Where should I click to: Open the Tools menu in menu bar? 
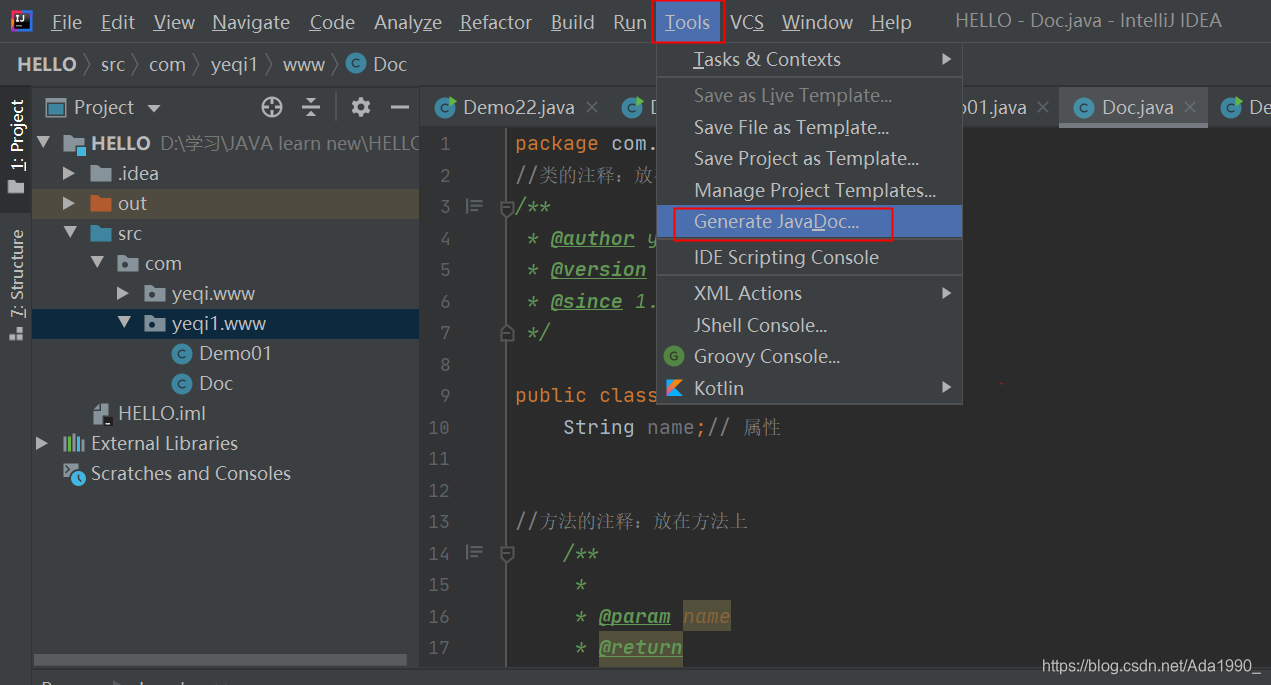point(688,22)
